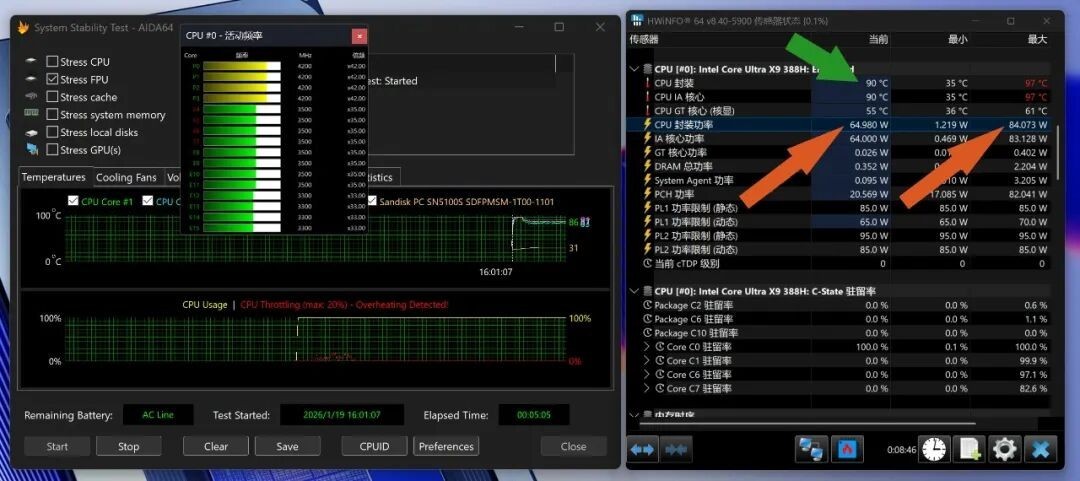Image resolution: width=1080 pixels, height=481 pixels.
Task: Expand the Core C0 residency row
Action: click(647, 347)
